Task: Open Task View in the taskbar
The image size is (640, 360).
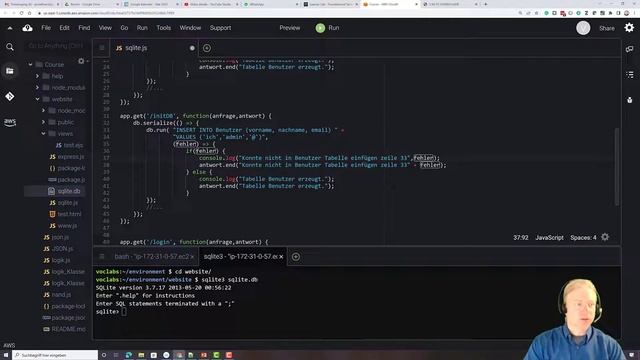Action: [x=116, y=355]
